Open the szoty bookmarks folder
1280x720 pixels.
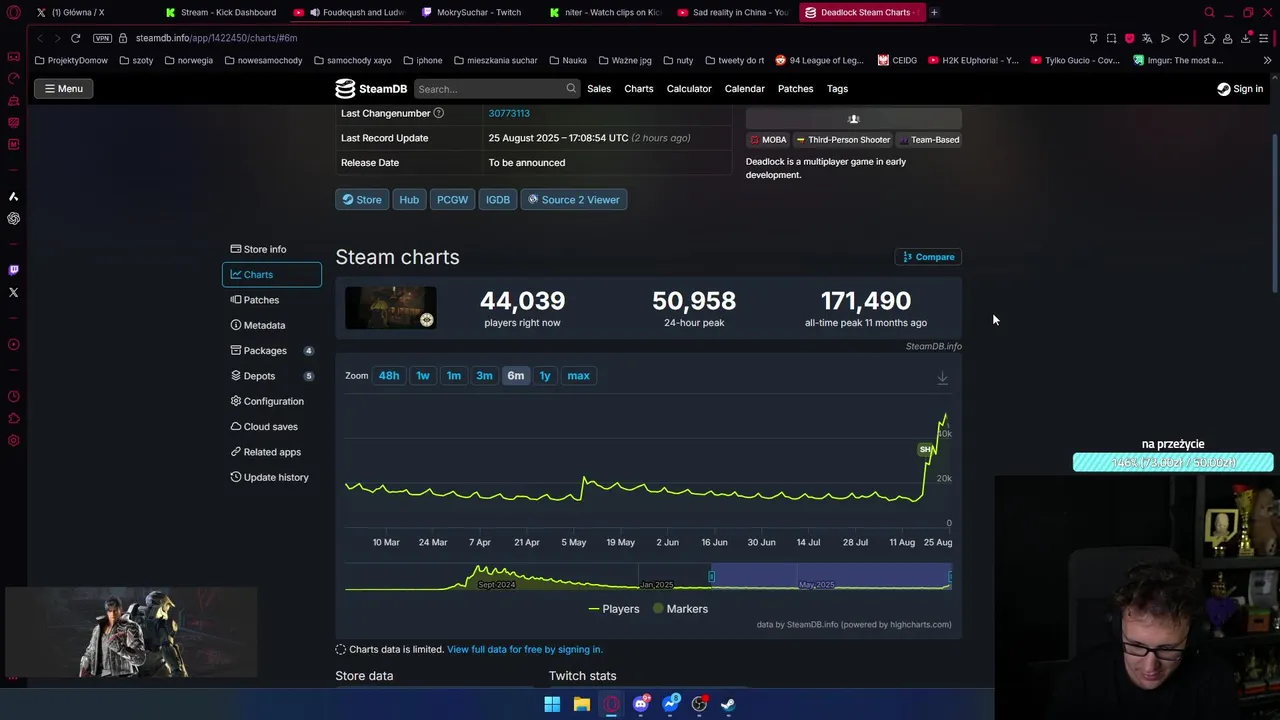click(x=136, y=60)
